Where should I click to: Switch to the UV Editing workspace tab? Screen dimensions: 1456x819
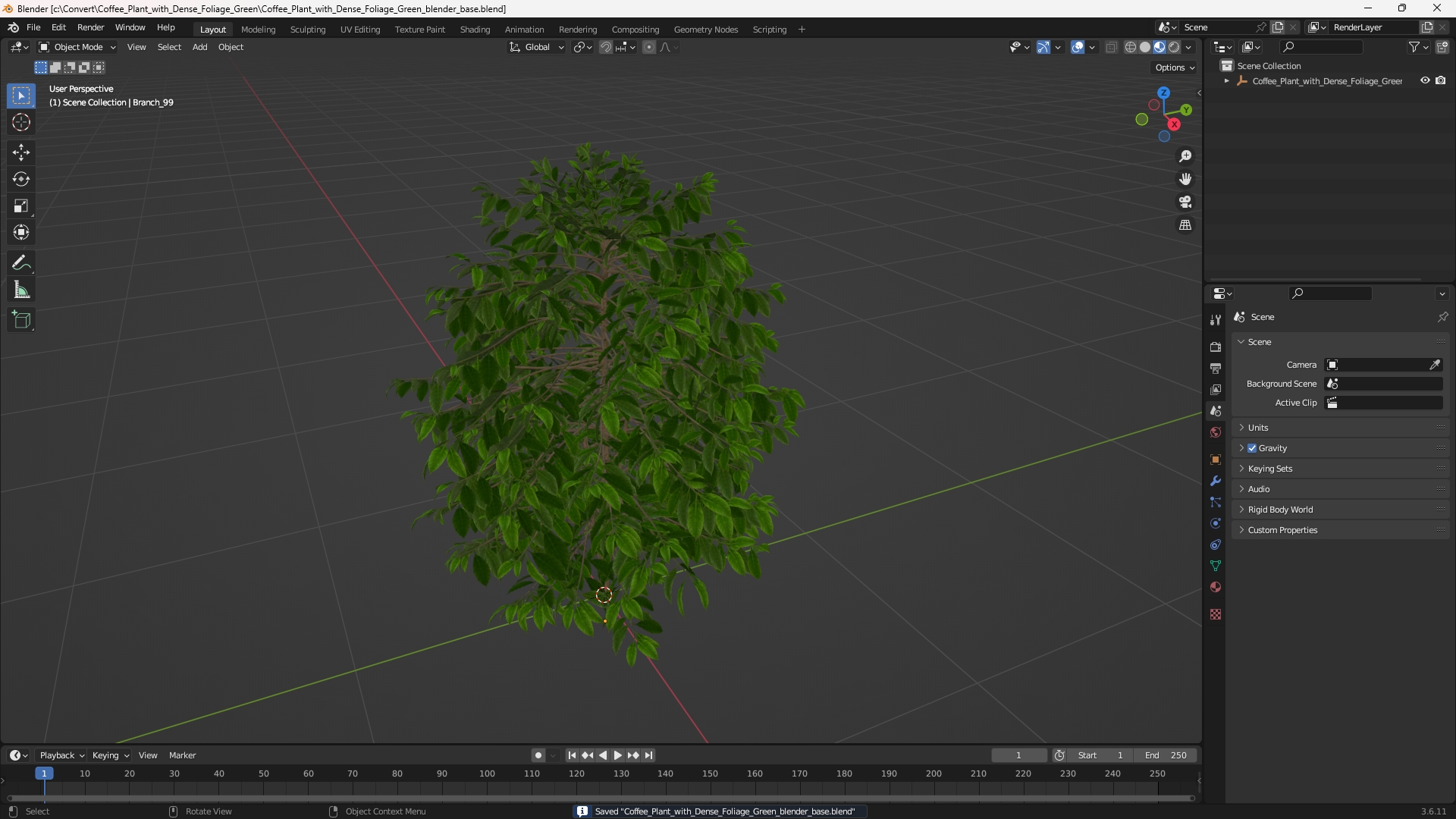pyautogui.click(x=360, y=30)
